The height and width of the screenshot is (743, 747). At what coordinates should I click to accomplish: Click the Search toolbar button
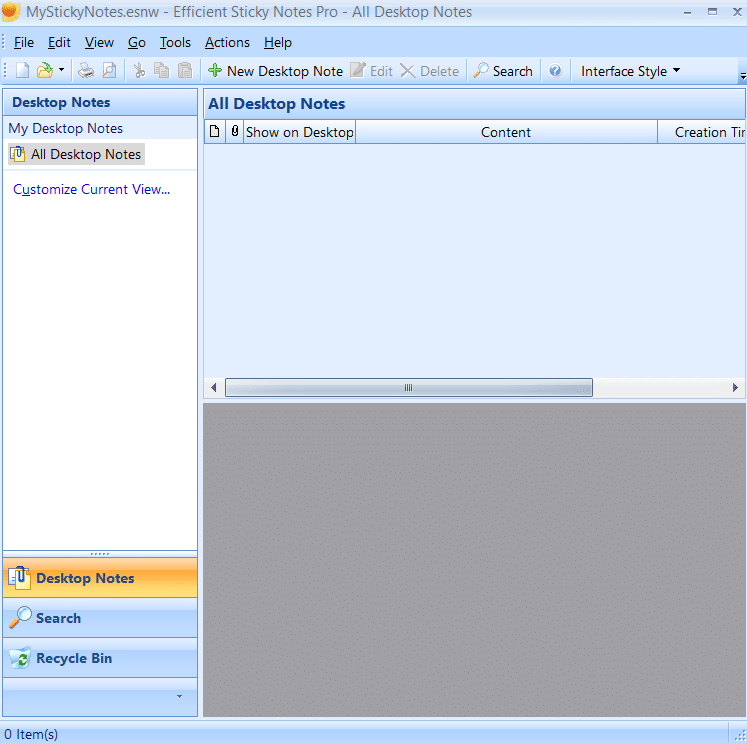point(503,71)
